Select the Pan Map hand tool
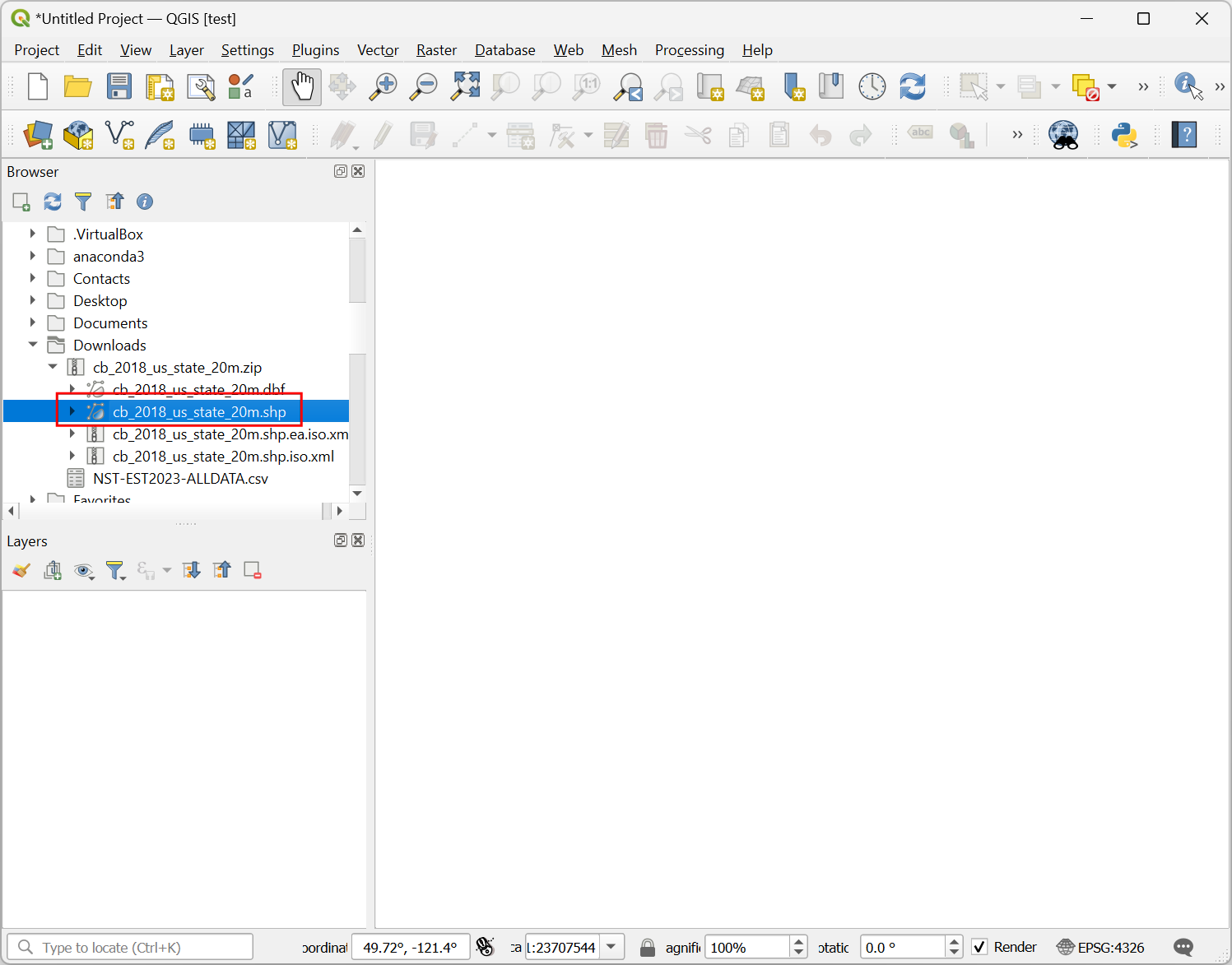Screen dimensions: 1232x965 302,86
